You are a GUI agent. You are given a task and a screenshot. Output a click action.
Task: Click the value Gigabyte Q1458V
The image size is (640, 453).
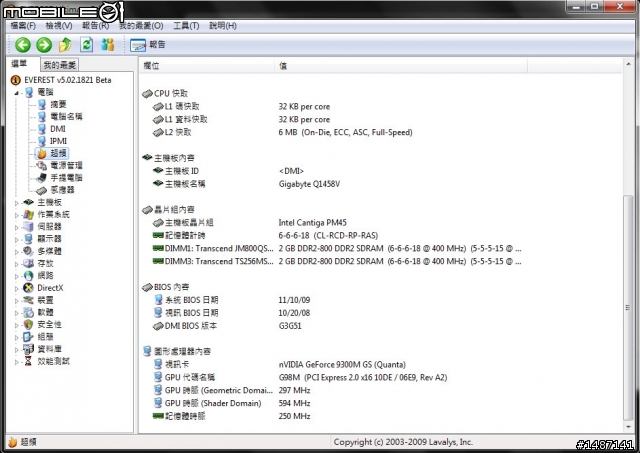(309, 184)
